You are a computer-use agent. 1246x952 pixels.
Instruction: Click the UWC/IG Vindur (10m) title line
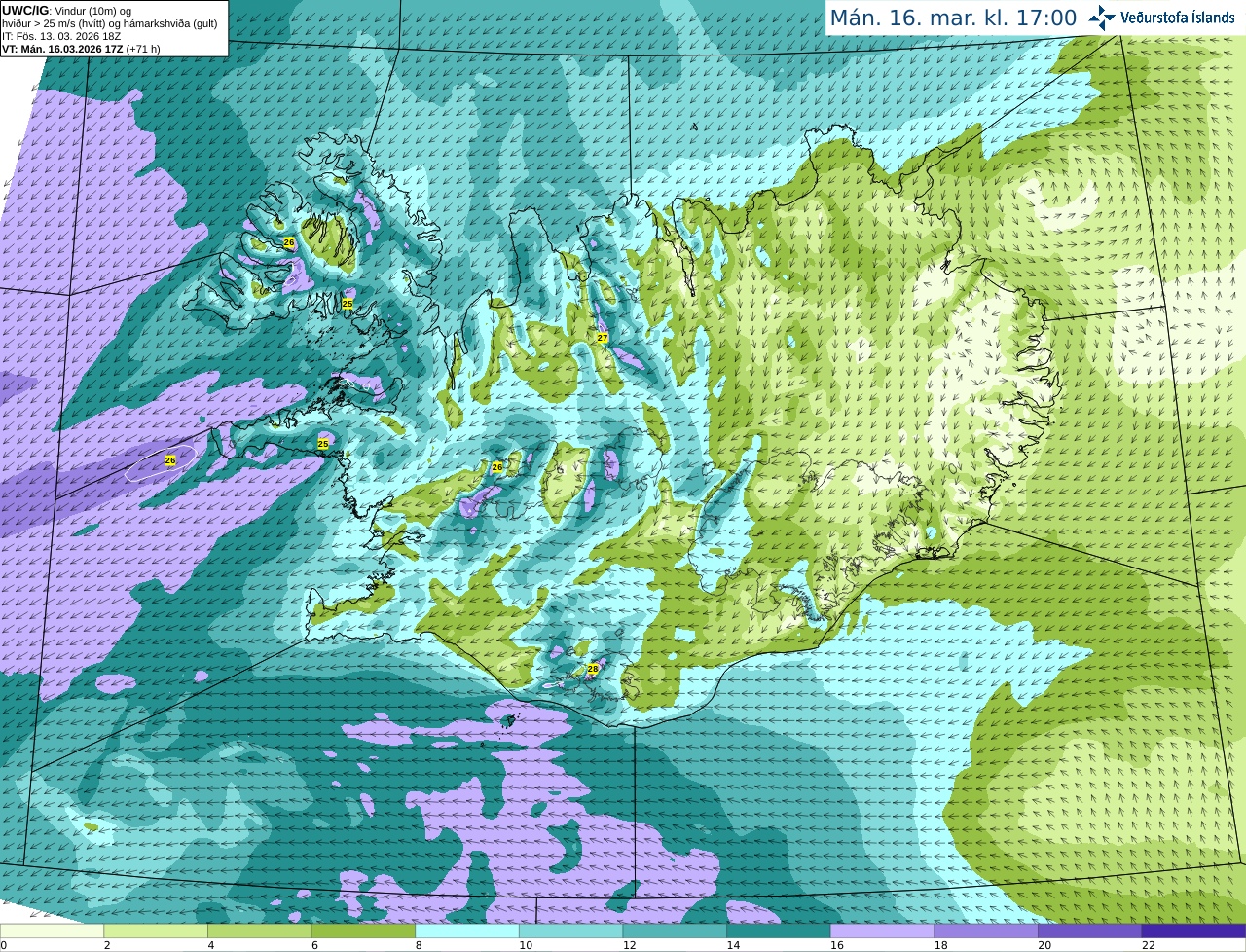click(x=66, y=11)
